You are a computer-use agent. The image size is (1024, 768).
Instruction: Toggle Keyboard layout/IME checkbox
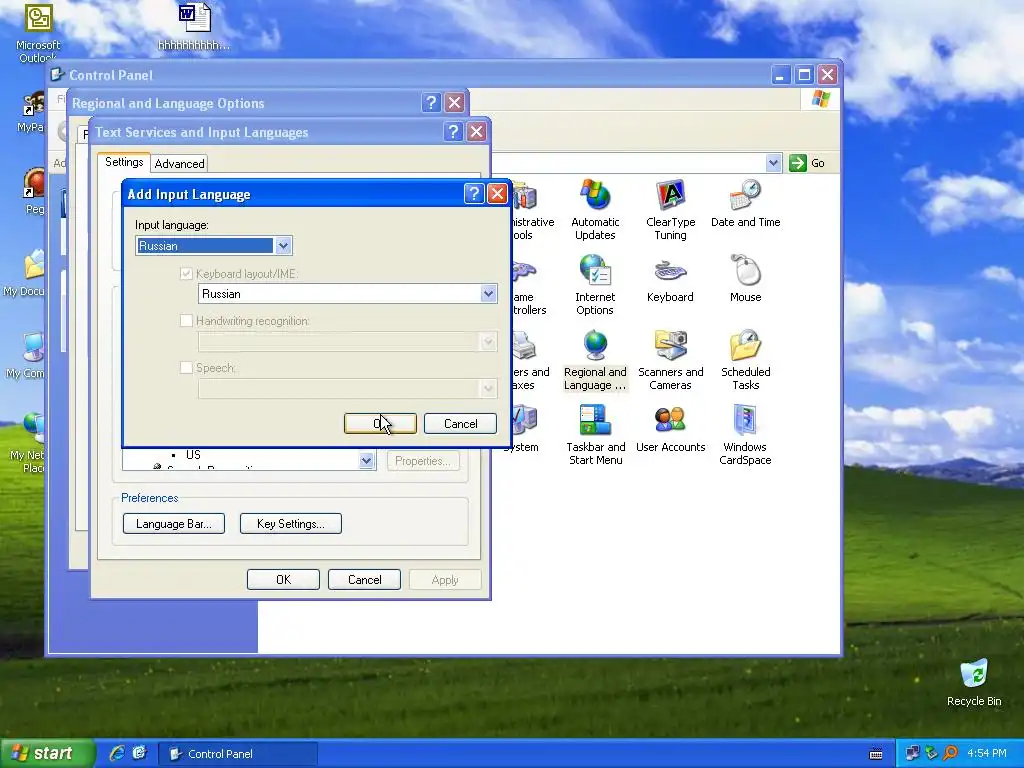pos(186,274)
